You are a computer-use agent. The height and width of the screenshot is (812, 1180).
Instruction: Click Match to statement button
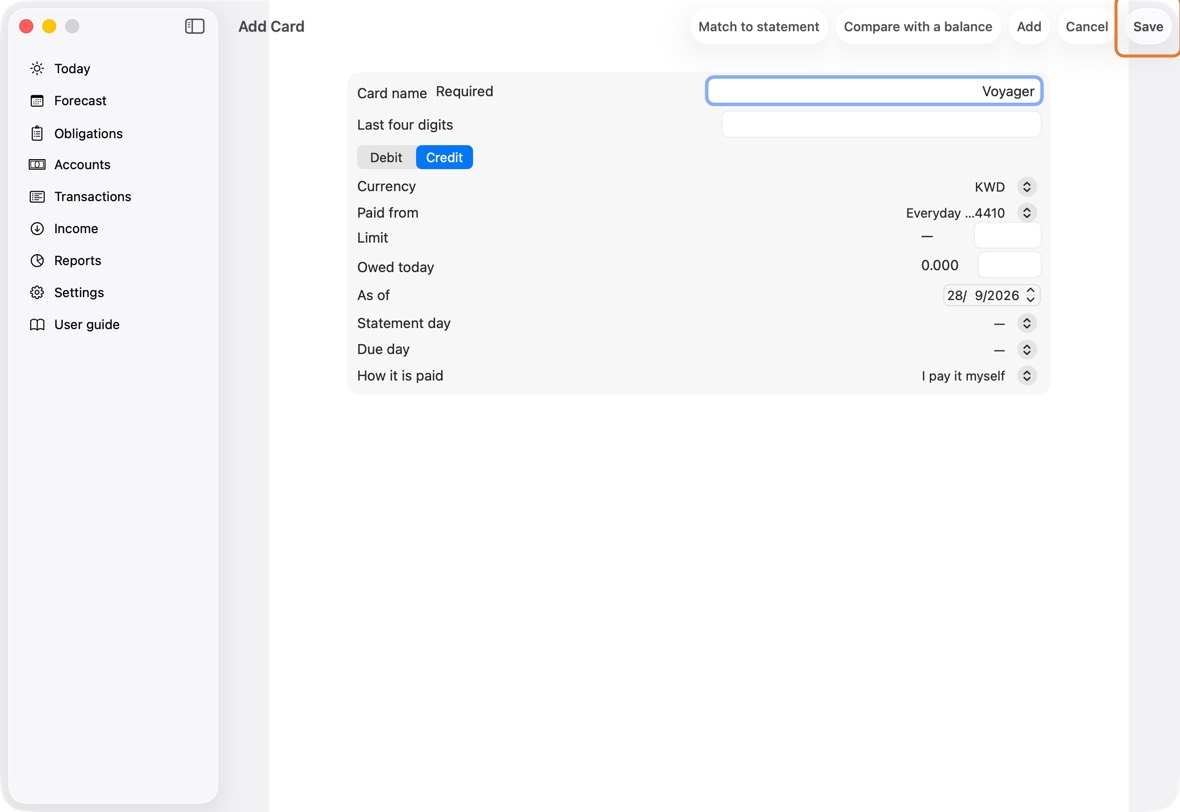coord(759,26)
